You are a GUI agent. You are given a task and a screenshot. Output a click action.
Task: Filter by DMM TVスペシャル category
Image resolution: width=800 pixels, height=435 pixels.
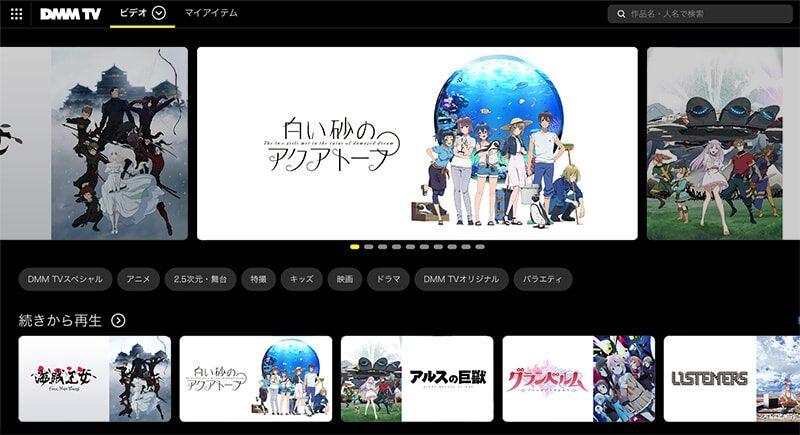click(63, 279)
